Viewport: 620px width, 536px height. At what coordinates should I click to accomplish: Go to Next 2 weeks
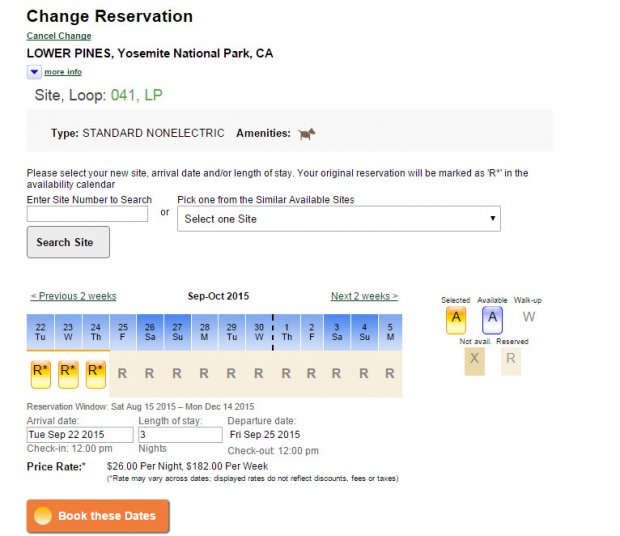point(364,296)
